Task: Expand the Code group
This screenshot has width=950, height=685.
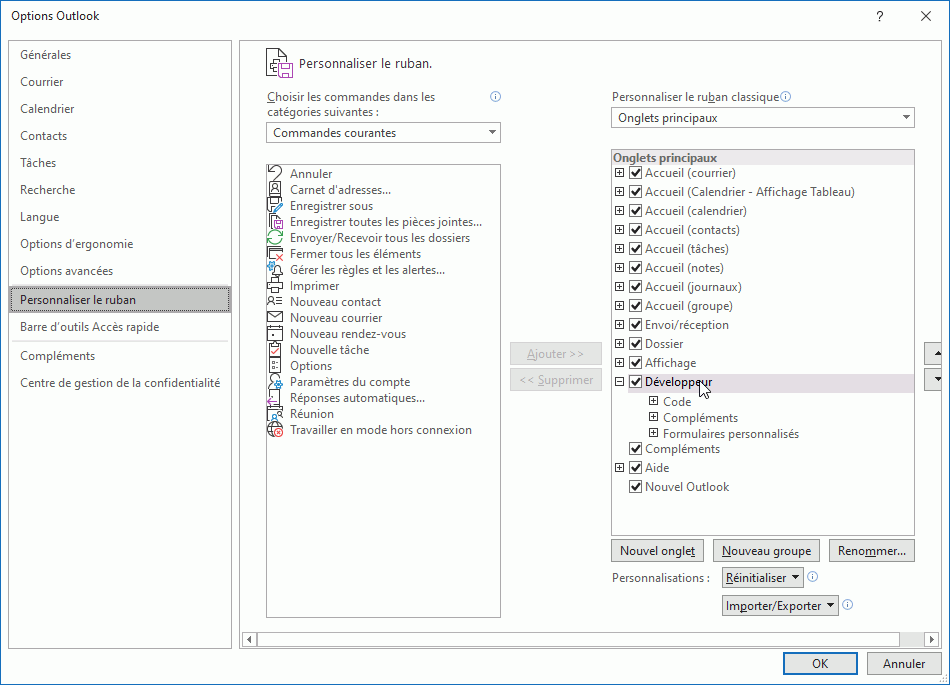Action: point(653,400)
